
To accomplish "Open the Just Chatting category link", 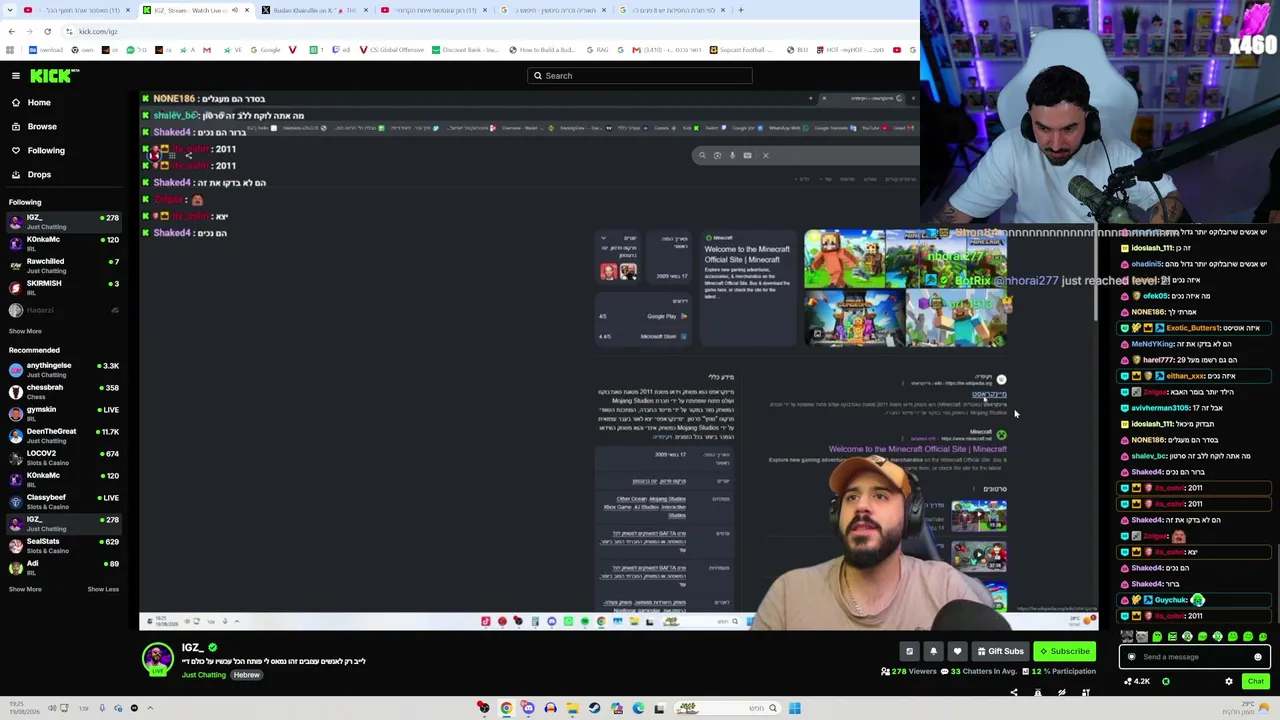I will point(204,675).
